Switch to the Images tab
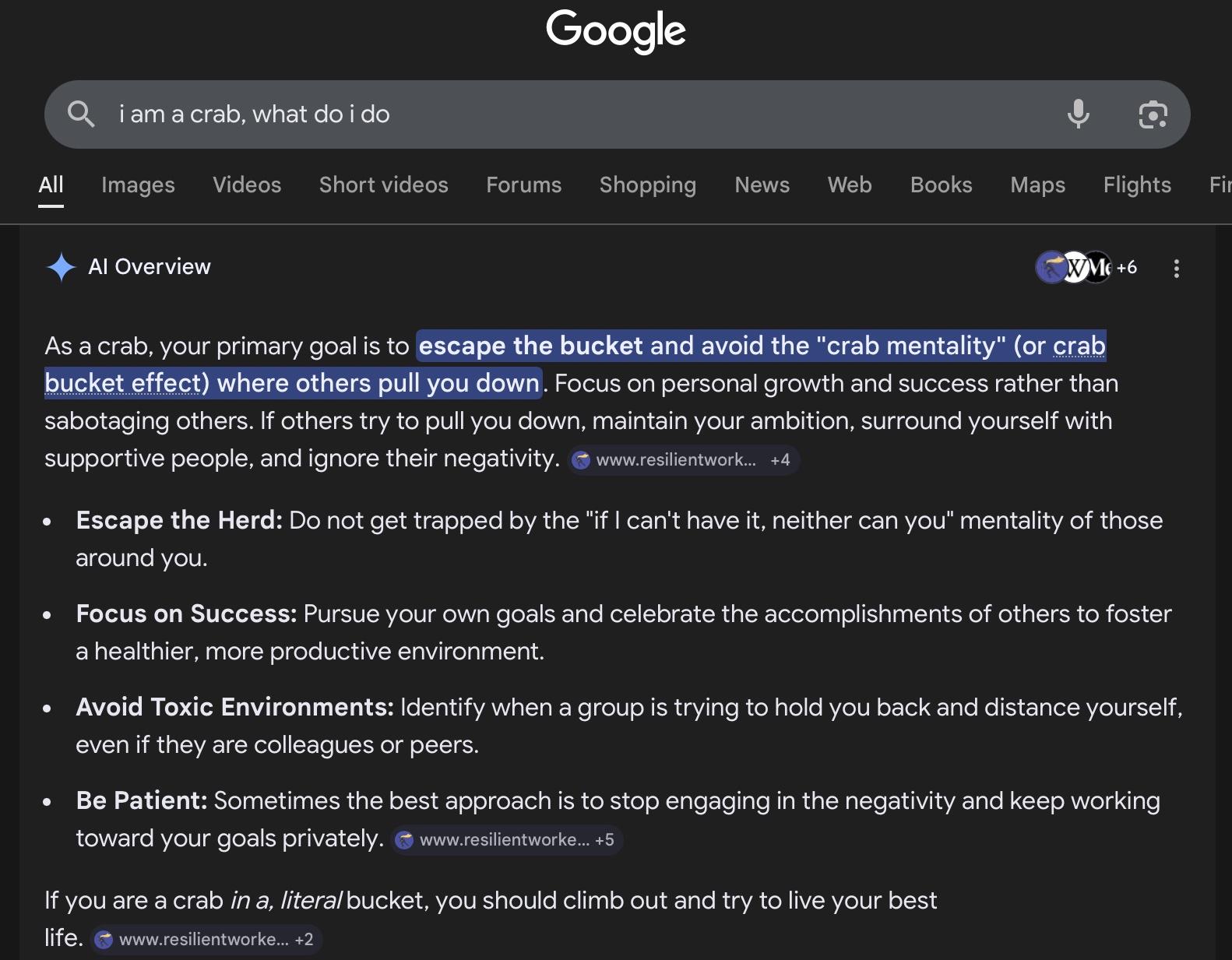 (138, 185)
